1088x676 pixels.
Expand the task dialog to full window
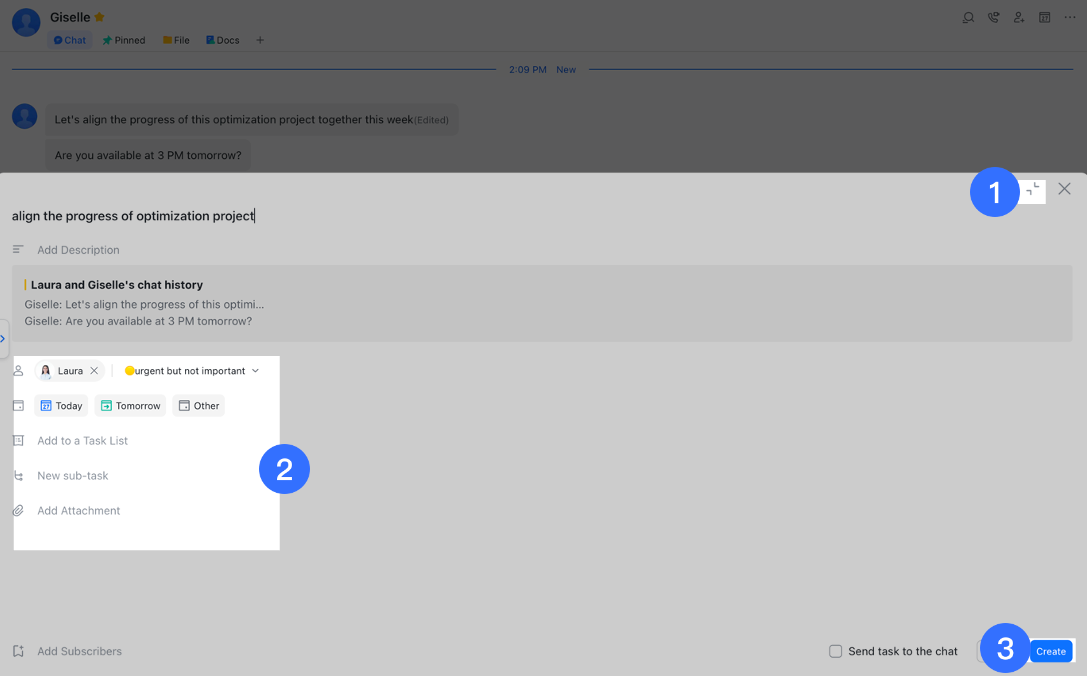pos(1032,190)
